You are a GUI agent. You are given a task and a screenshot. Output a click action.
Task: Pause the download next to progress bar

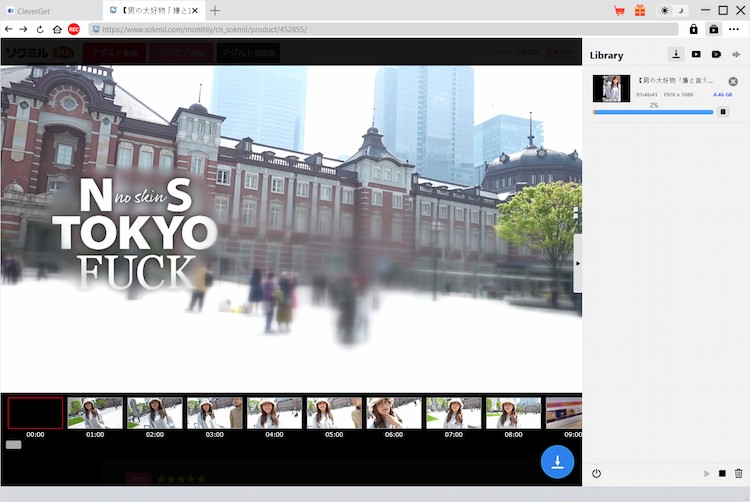tap(723, 112)
